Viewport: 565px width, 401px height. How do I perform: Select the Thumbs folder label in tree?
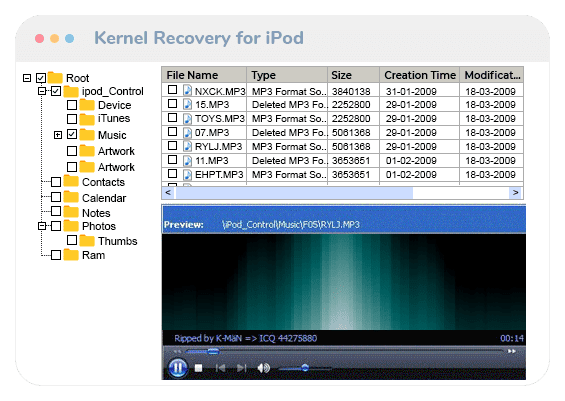point(117,241)
